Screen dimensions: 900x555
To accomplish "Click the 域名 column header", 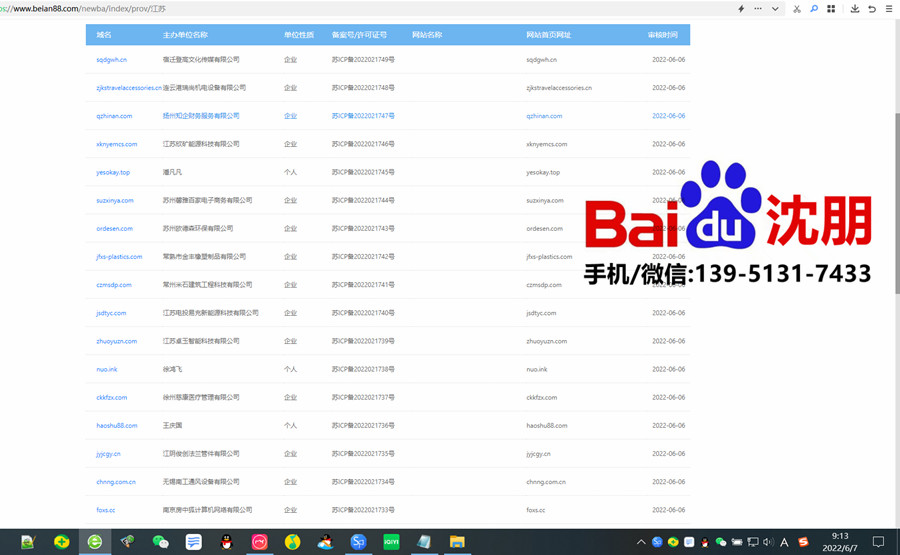I will (104, 35).
